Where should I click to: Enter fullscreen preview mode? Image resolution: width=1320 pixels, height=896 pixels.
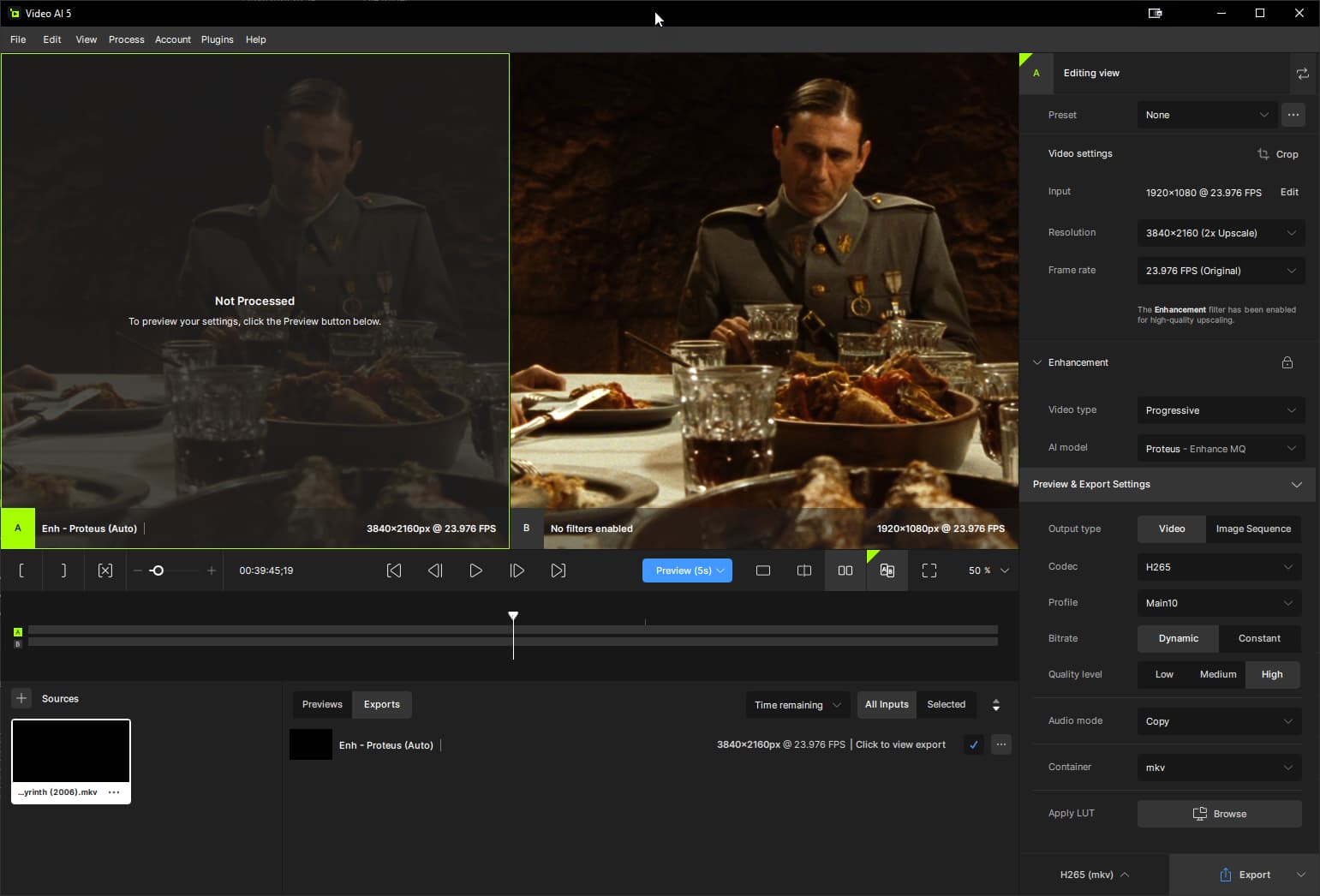click(929, 570)
